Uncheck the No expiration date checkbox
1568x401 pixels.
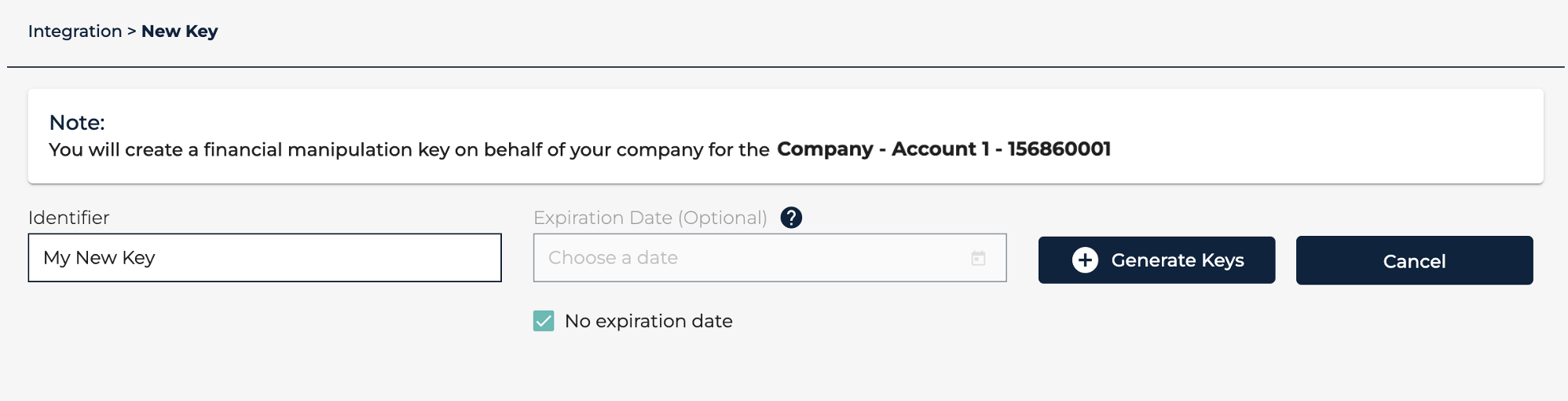coord(544,321)
